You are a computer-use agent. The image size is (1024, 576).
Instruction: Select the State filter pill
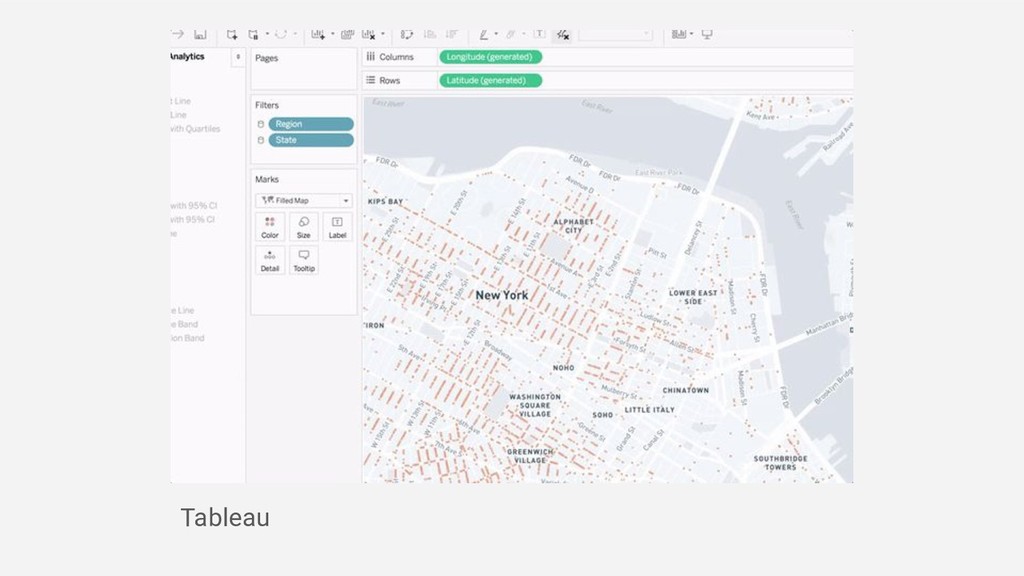[x=311, y=140]
